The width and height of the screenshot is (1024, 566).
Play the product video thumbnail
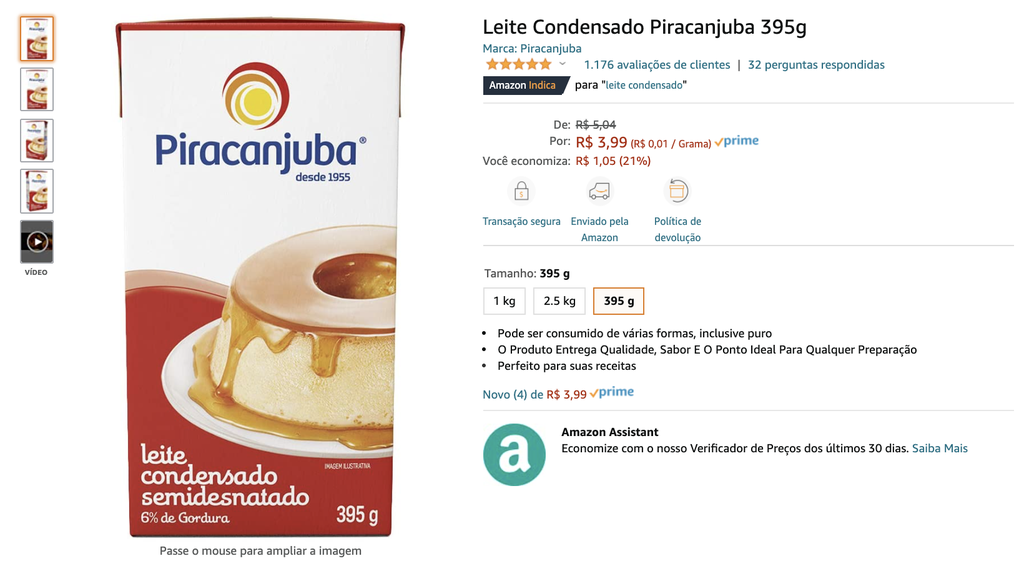[37, 242]
